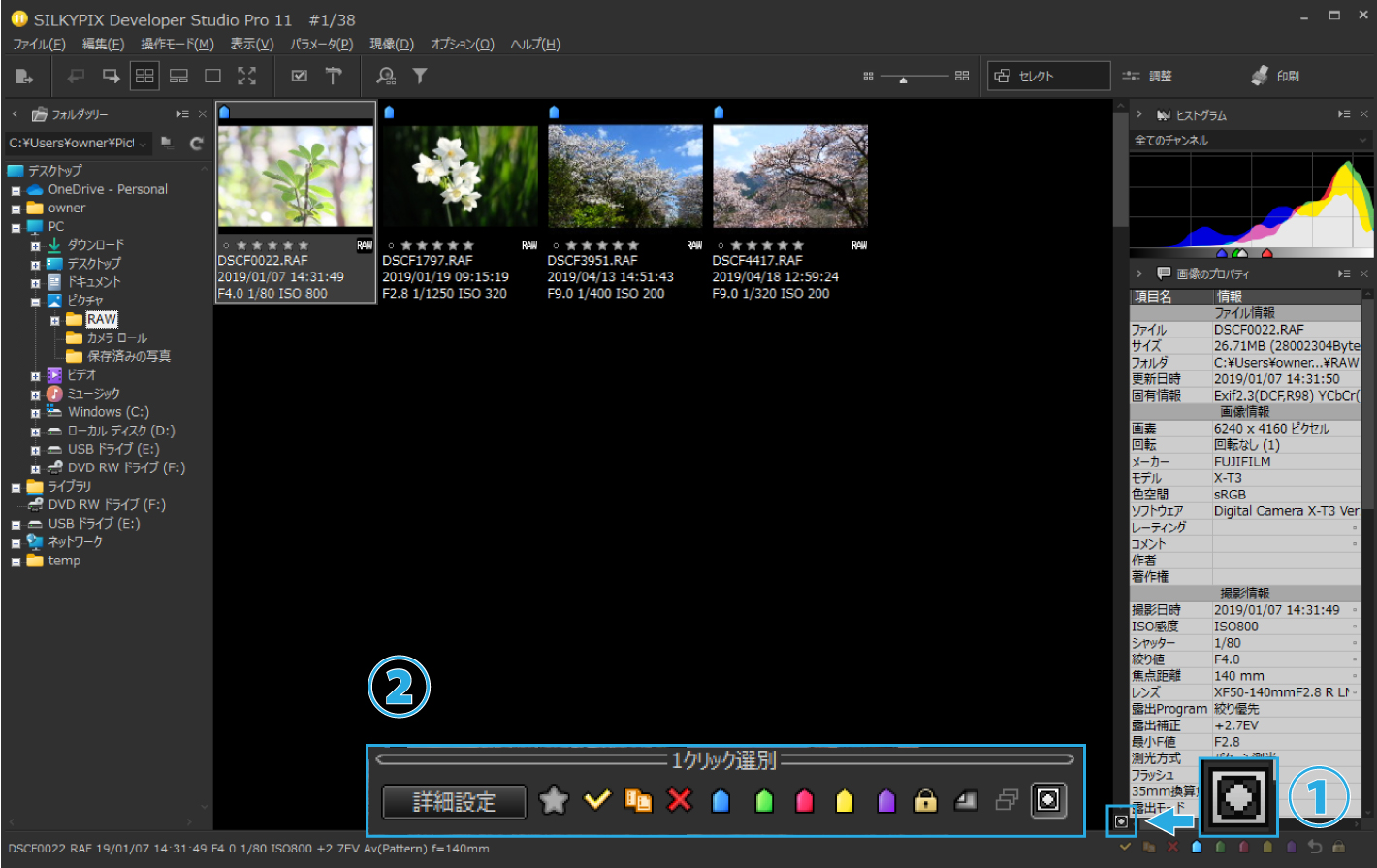Screen dimensions: 1377x868
Task: Toggle yellow checkmark in 1クリック選別 panel
Action: (x=596, y=800)
